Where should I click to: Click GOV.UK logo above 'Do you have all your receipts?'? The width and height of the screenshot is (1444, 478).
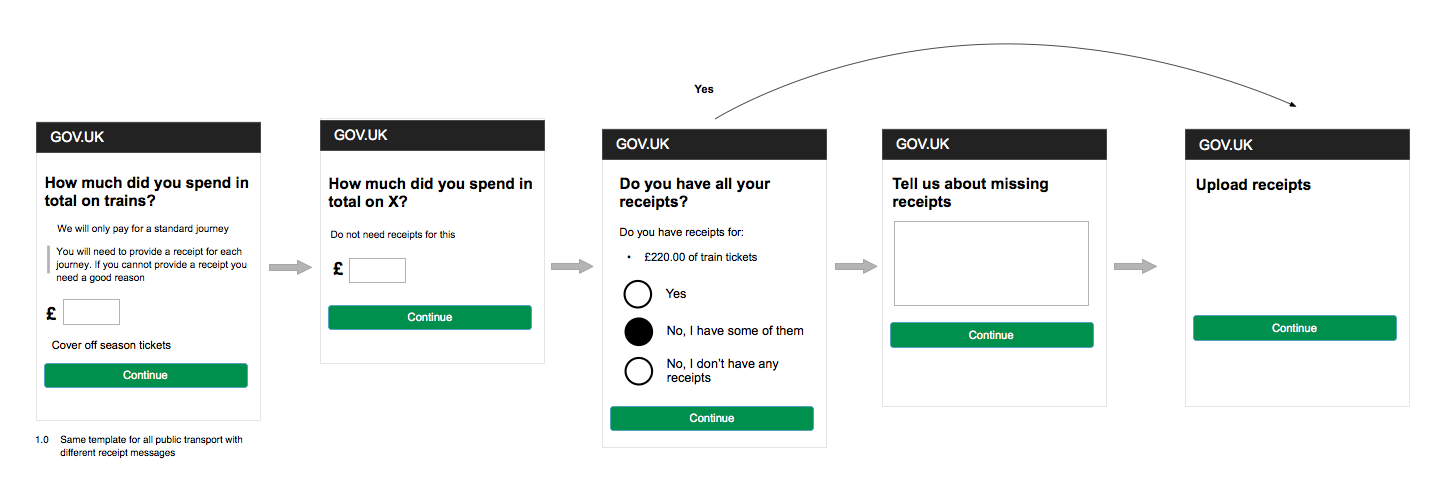point(642,144)
